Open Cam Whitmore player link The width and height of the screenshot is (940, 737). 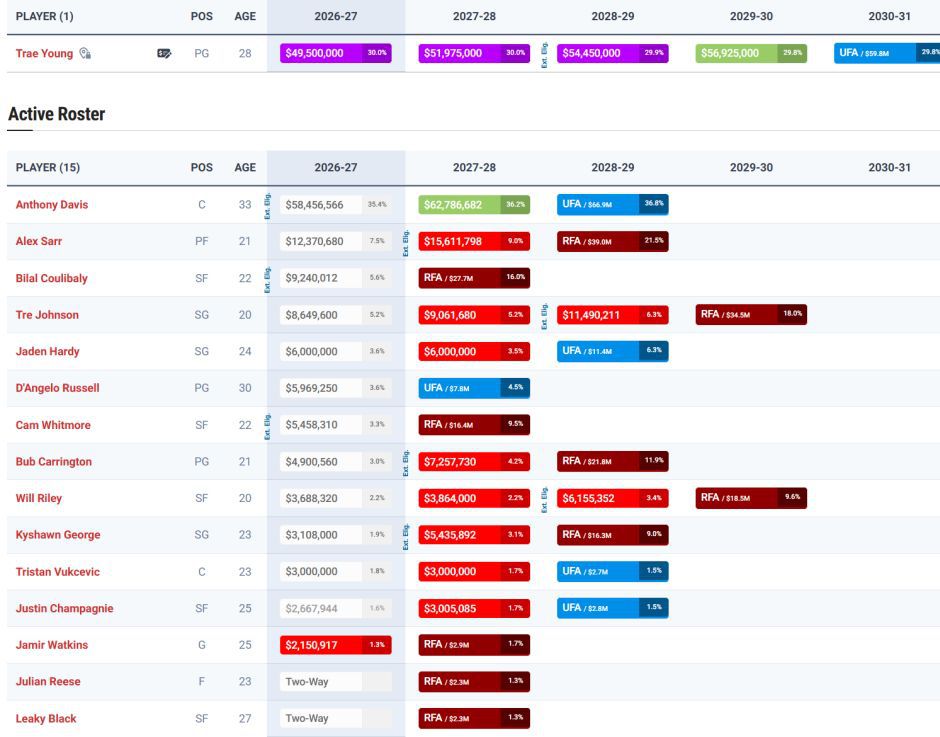[x=53, y=425]
